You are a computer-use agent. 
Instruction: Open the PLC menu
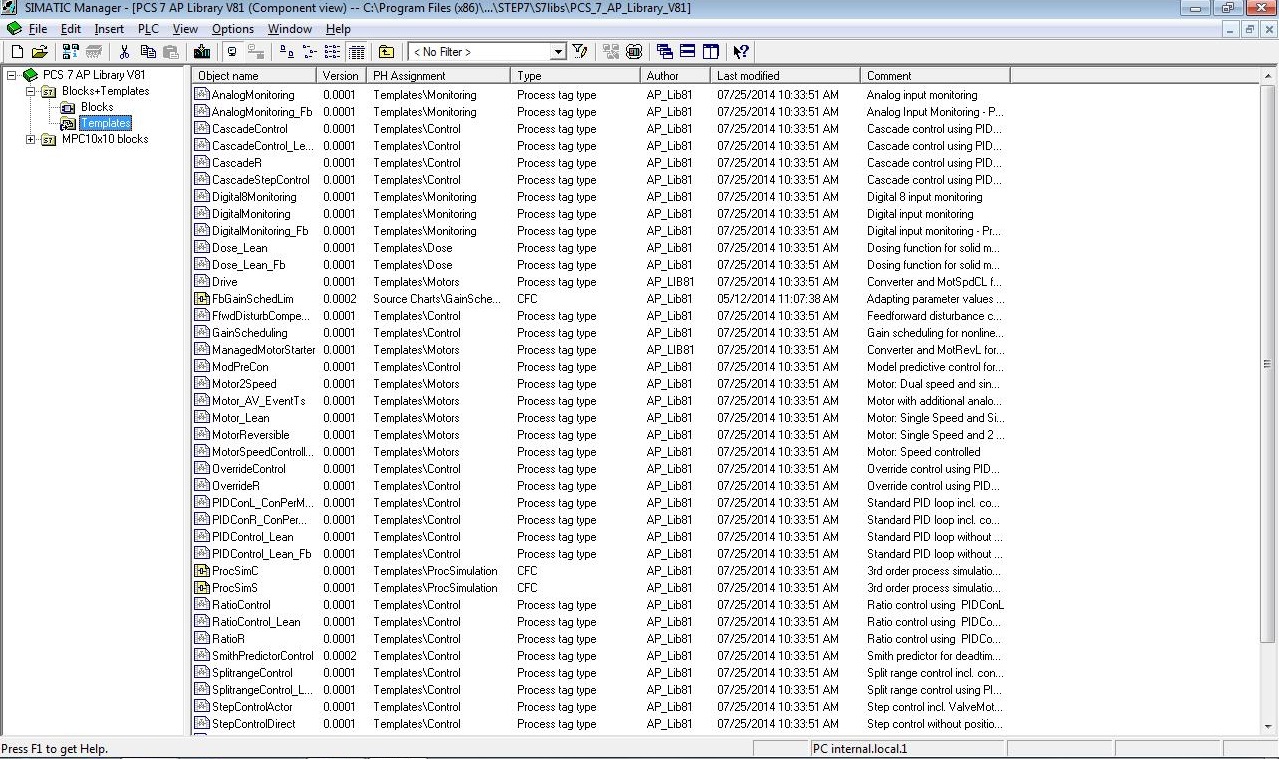[148, 29]
